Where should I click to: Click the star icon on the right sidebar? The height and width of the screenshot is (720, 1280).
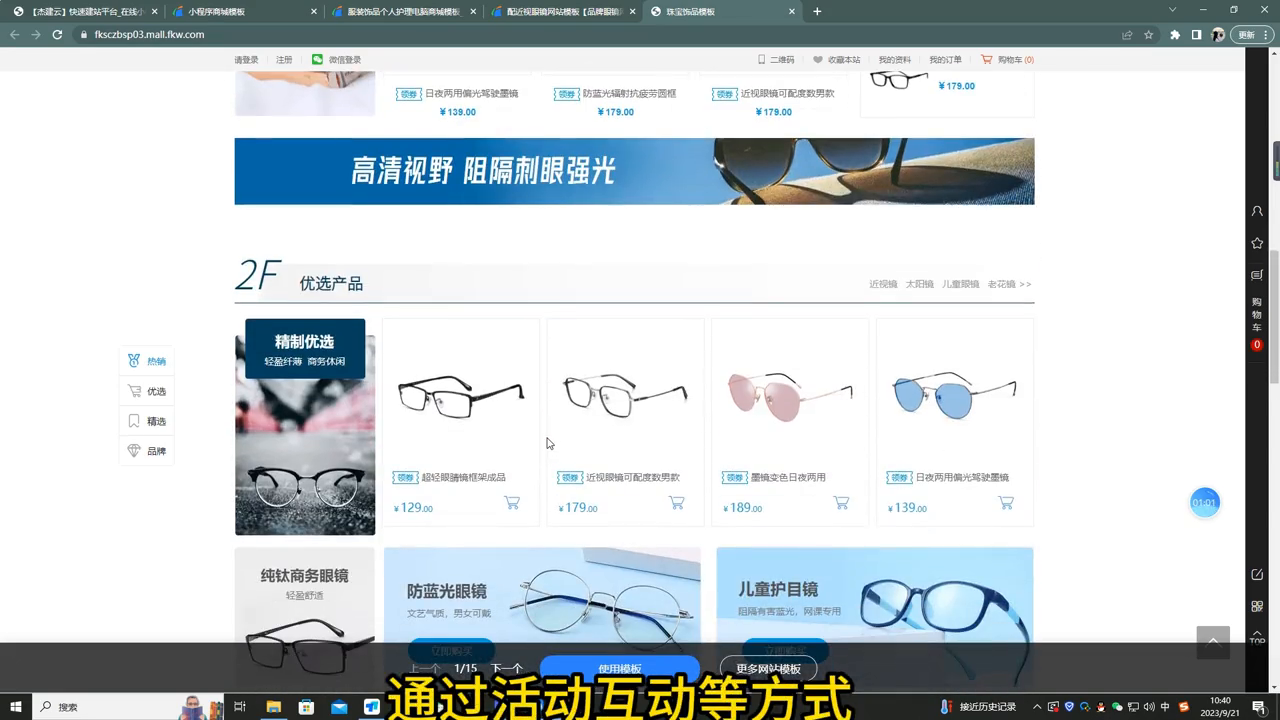1257,242
